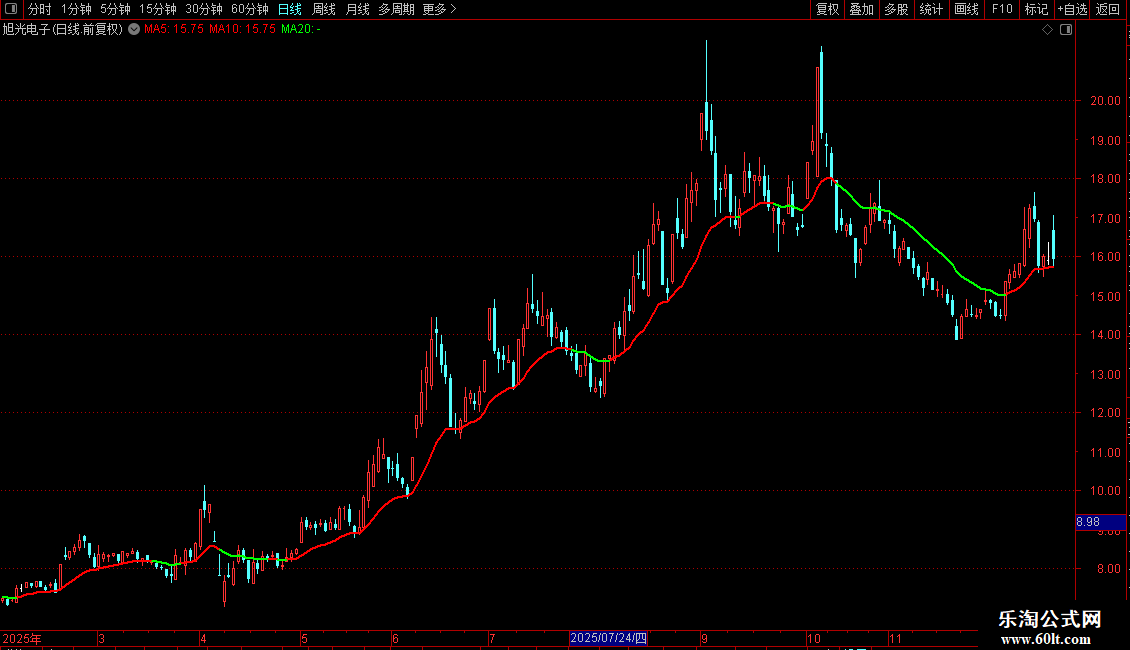Image resolution: width=1130 pixels, height=650 pixels.
Task: Click month 6 on the time axis
Action: 395,638
